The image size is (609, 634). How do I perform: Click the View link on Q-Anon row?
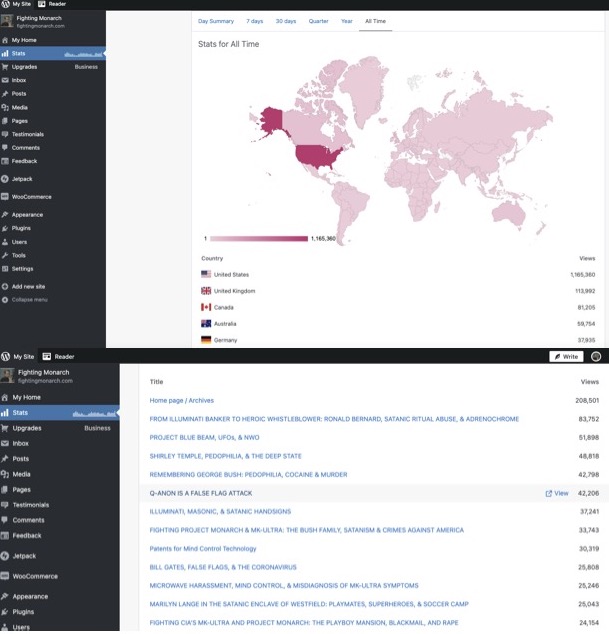click(556, 493)
